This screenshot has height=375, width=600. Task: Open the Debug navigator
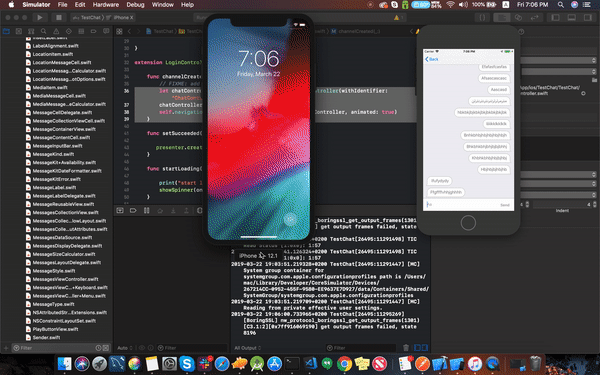click(81, 31)
